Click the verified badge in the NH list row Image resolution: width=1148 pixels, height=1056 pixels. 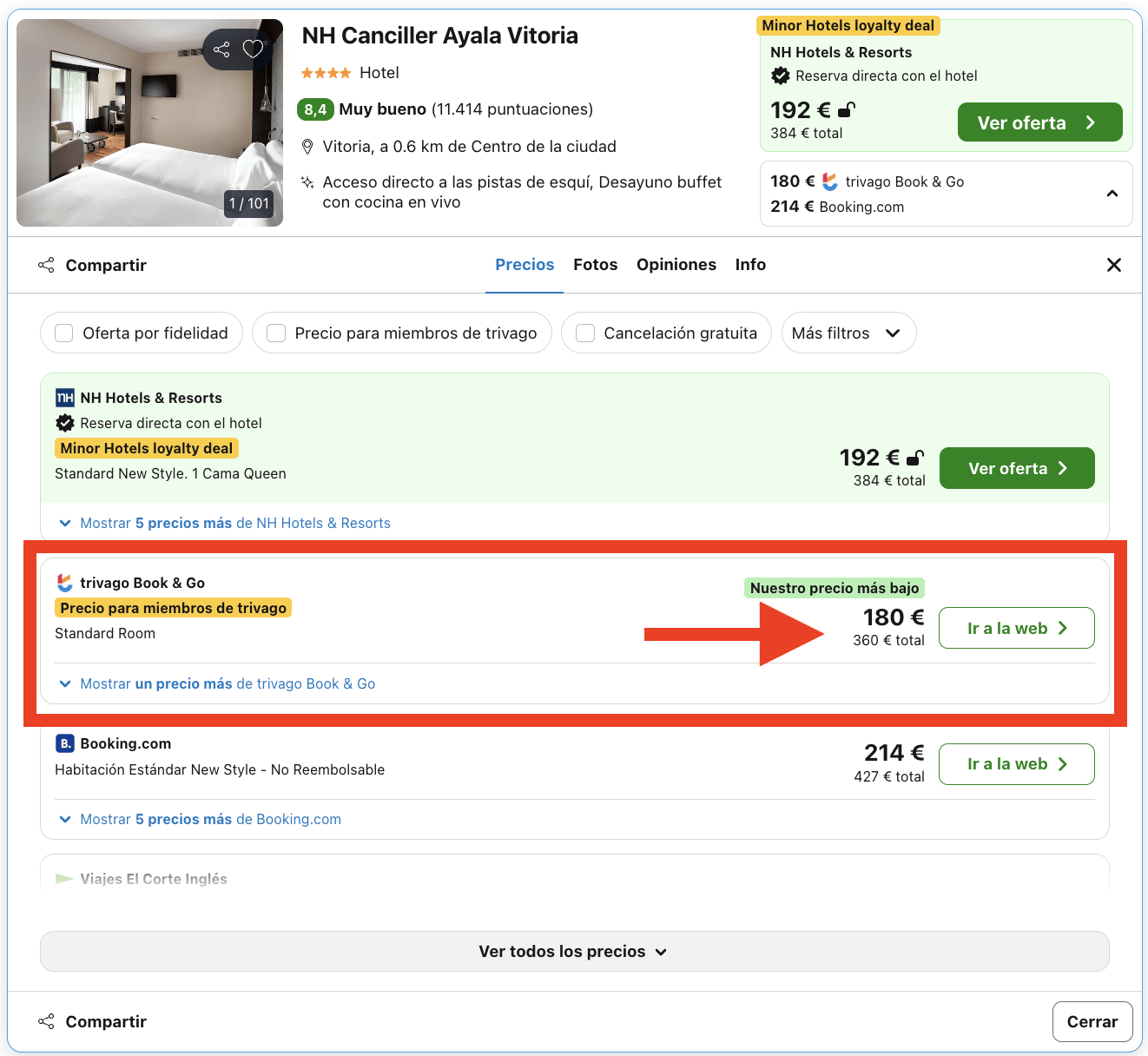point(65,423)
